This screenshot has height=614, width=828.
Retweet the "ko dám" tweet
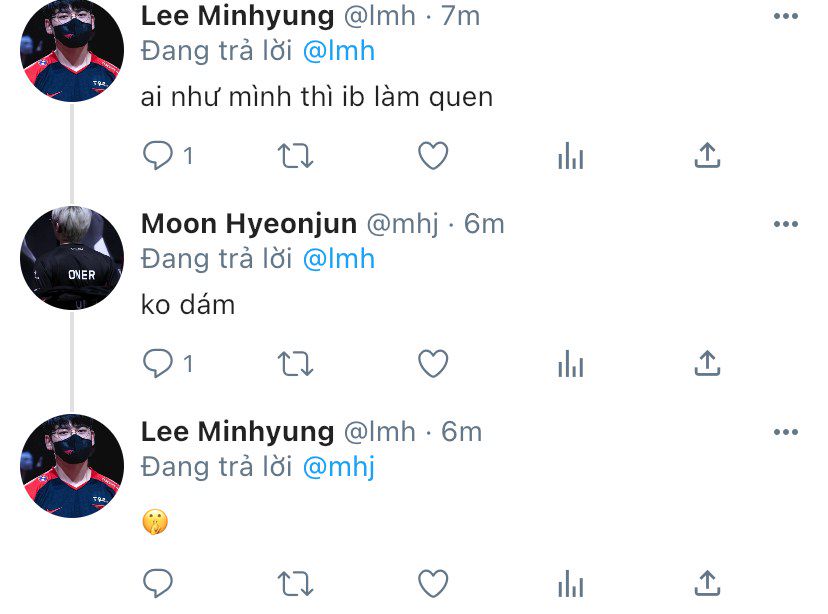[x=295, y=365]
